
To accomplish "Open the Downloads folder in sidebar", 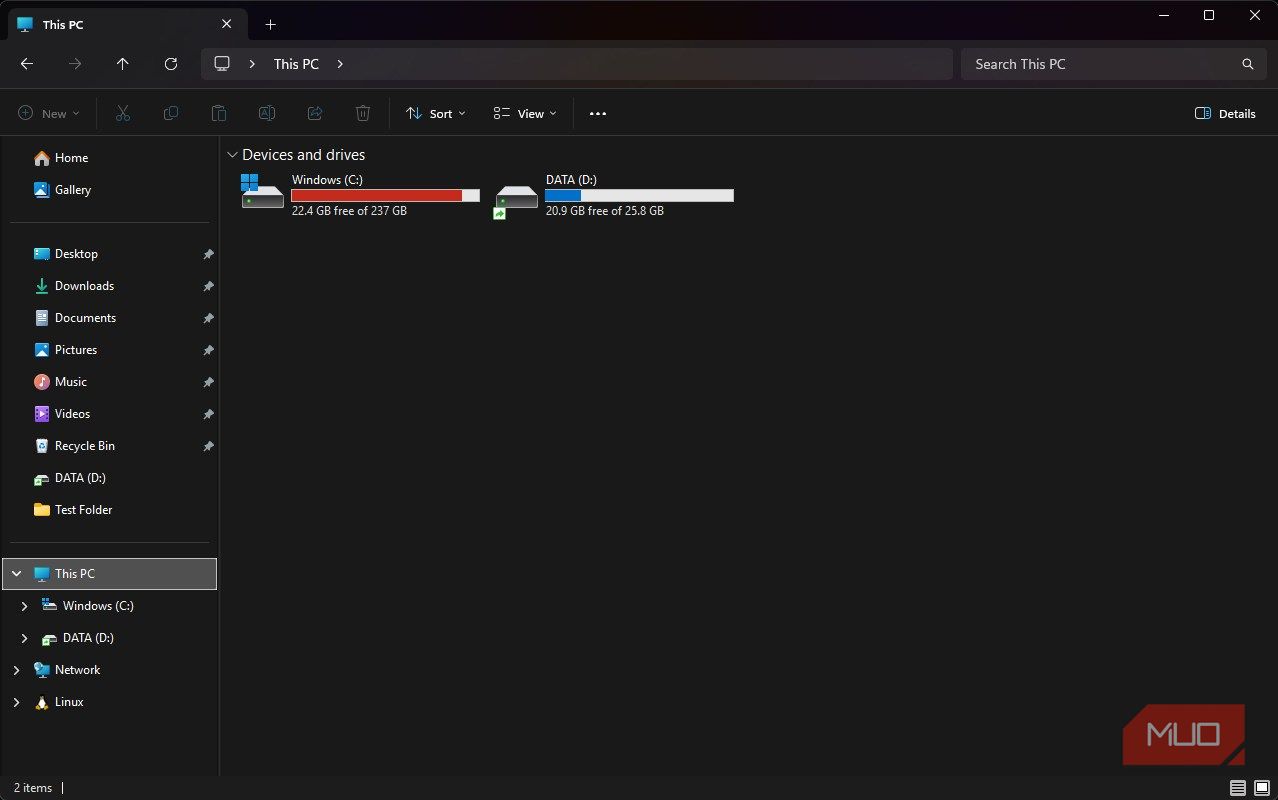I will click(x=74, y=286).
